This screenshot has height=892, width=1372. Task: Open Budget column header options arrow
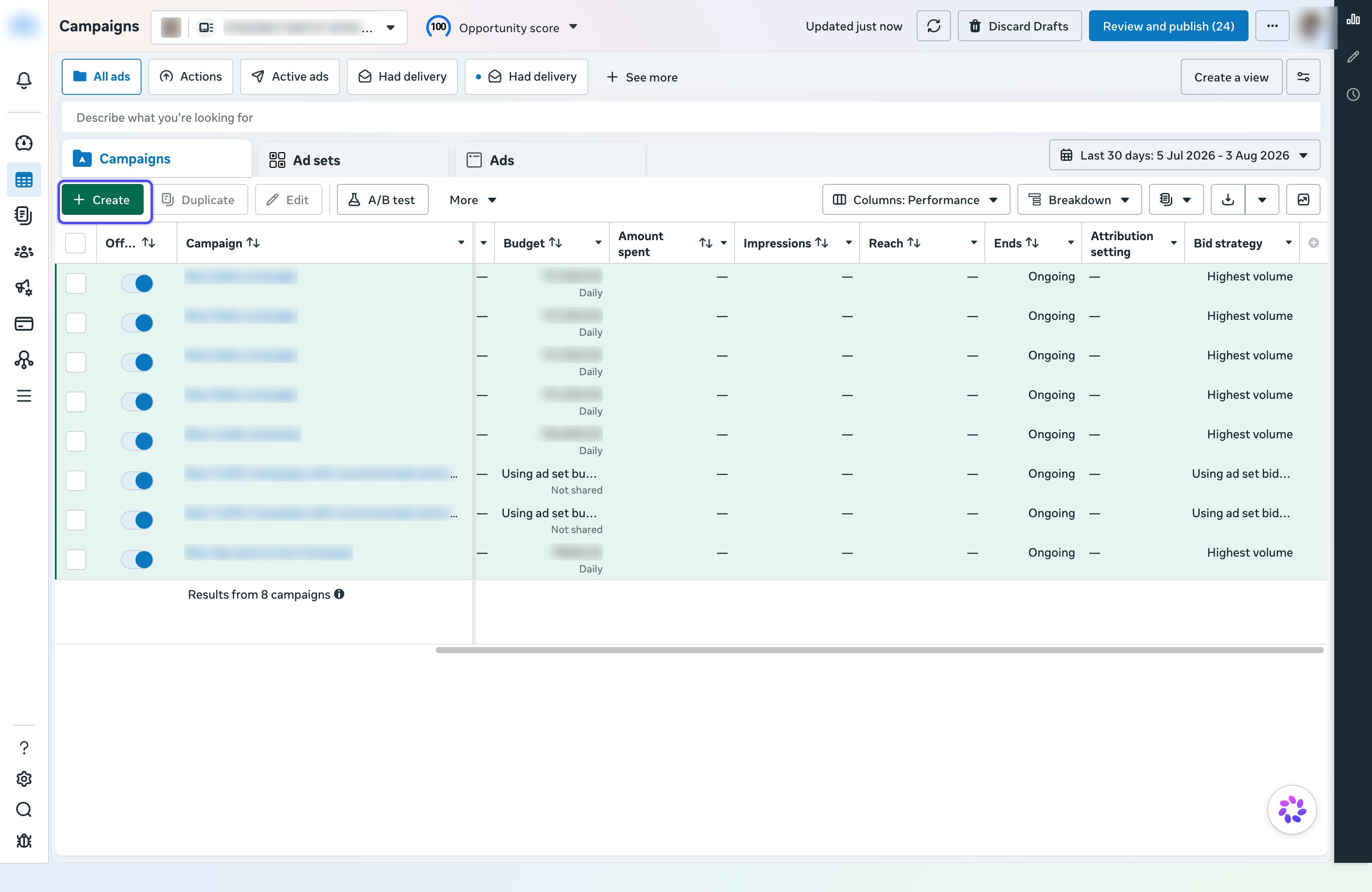pyautogui.click(x=599, y=243)
